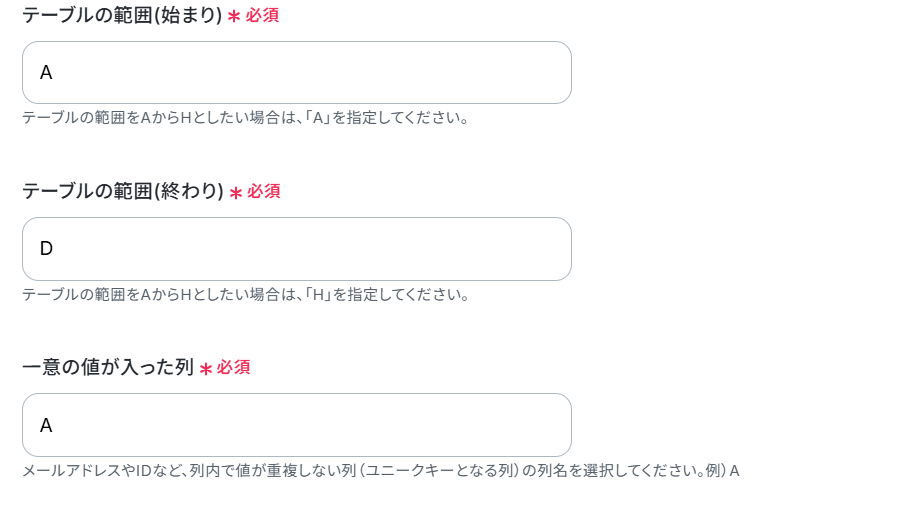Image resolution: width=920 pixels, height=510 pixels.
Task: Click the red asterisk beside テーブルの範囲(終わり)
Action: coord(236,192)
